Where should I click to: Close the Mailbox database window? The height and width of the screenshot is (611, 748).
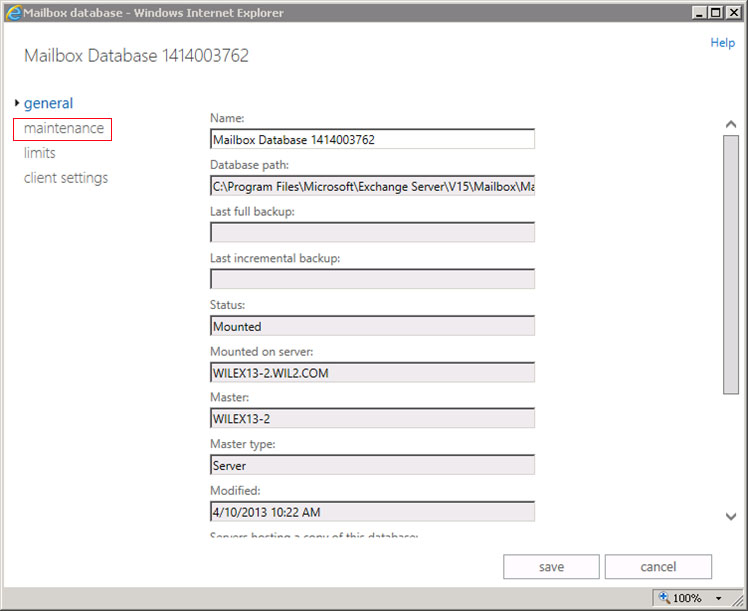[733, 13]
